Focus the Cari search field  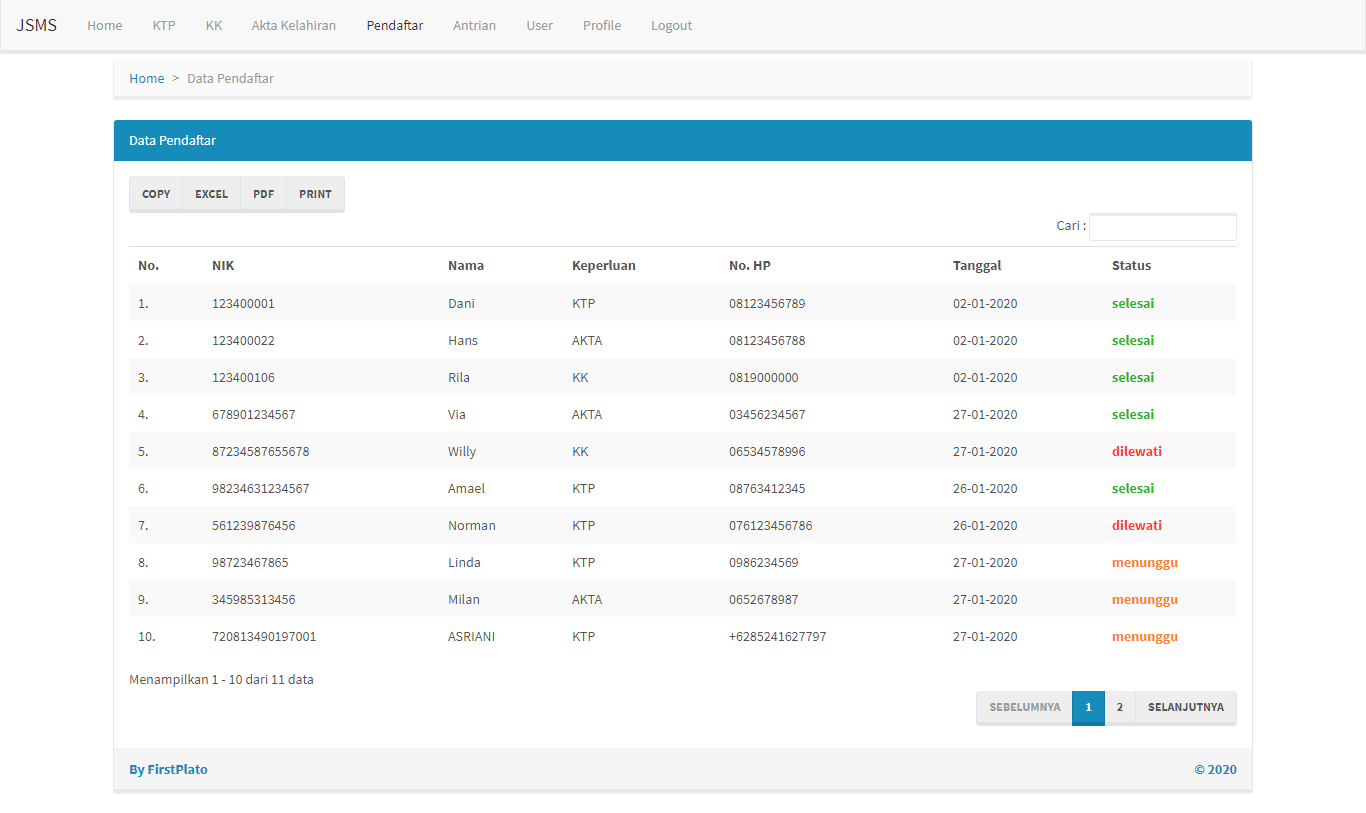[1163, 227]
